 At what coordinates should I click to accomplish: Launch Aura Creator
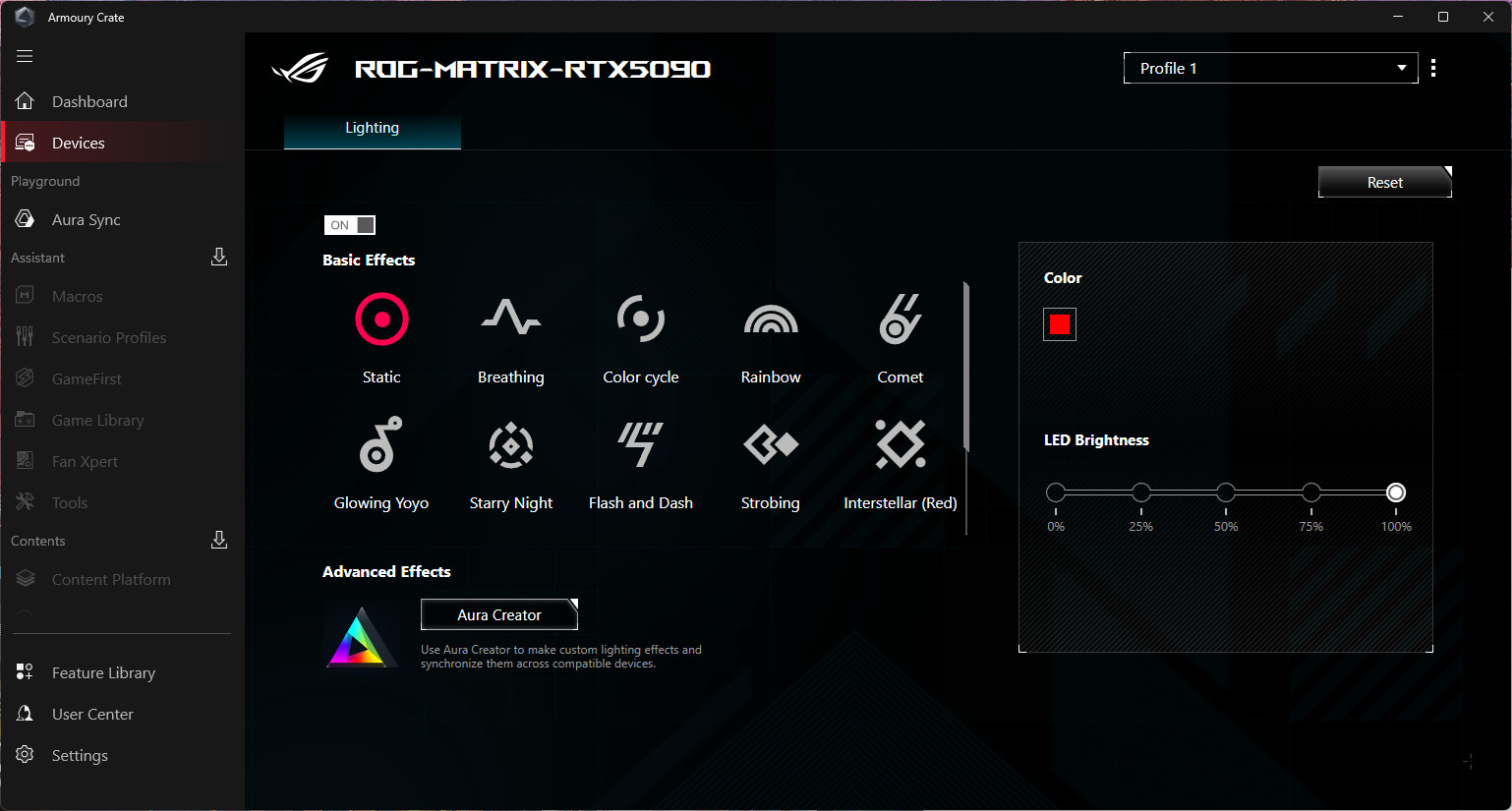click(x=498, y=615)
